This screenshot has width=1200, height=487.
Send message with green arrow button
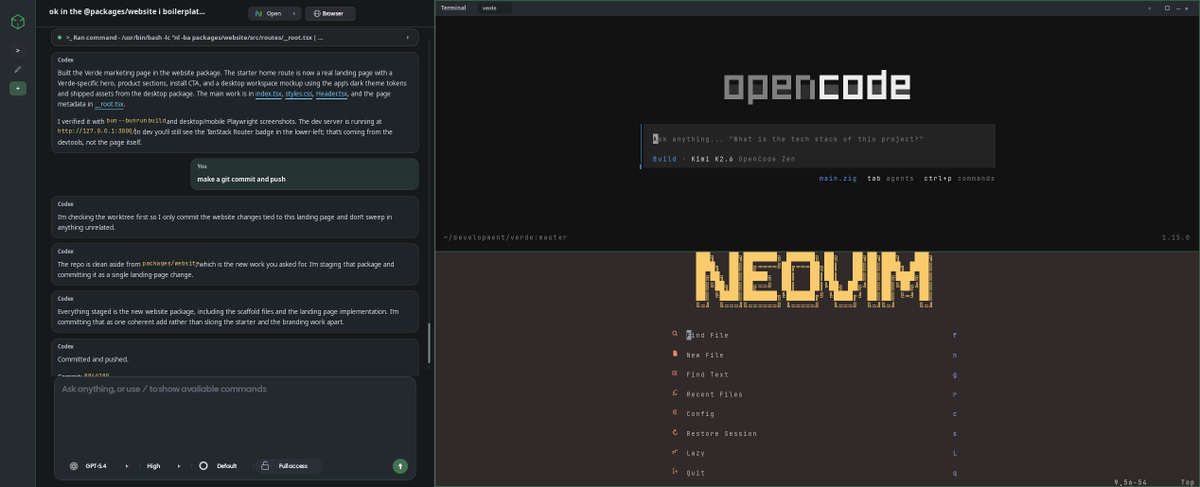[400, 466]
